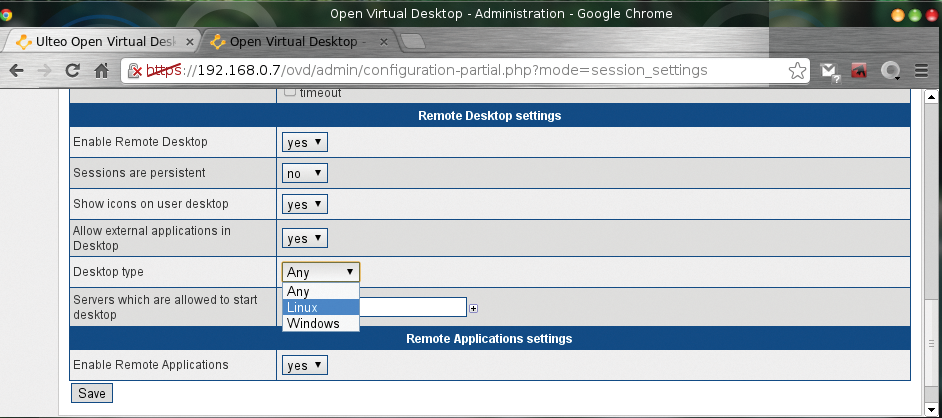This screenshot has height=418, width=942.
Task: Open the Enable Remote Applications dropdown
Action: click(x=305, y=365)
